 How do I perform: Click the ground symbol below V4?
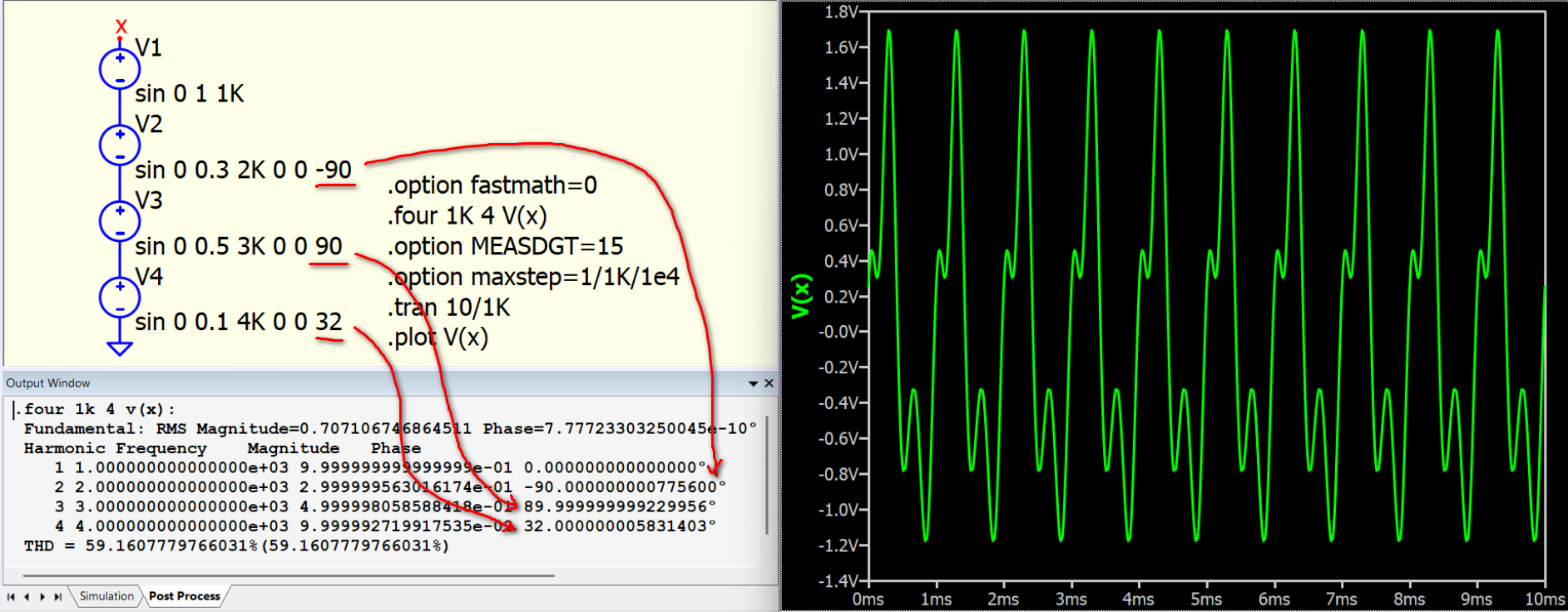click(x=120, y=348)
